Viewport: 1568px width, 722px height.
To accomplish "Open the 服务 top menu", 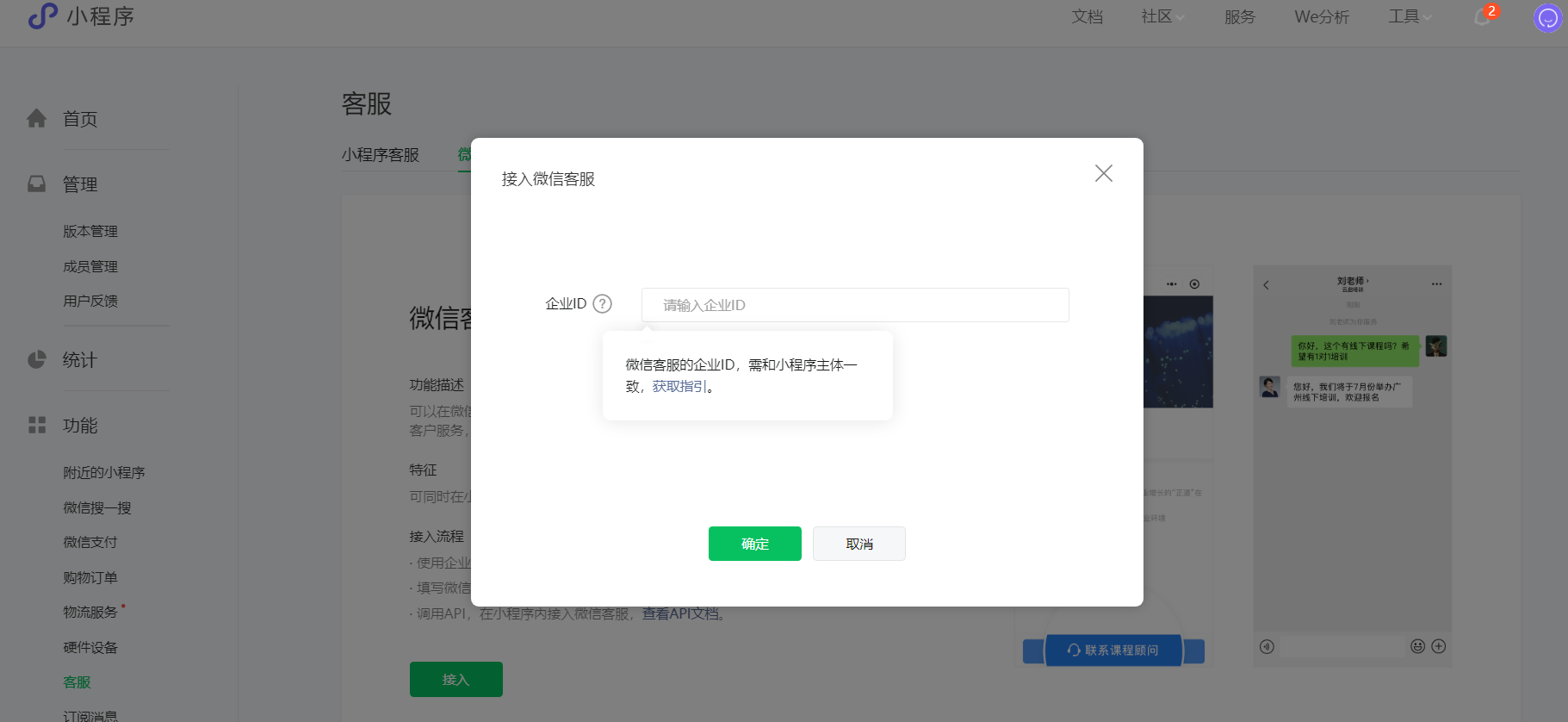I will pyautogui.click(x=1240, y=16).
